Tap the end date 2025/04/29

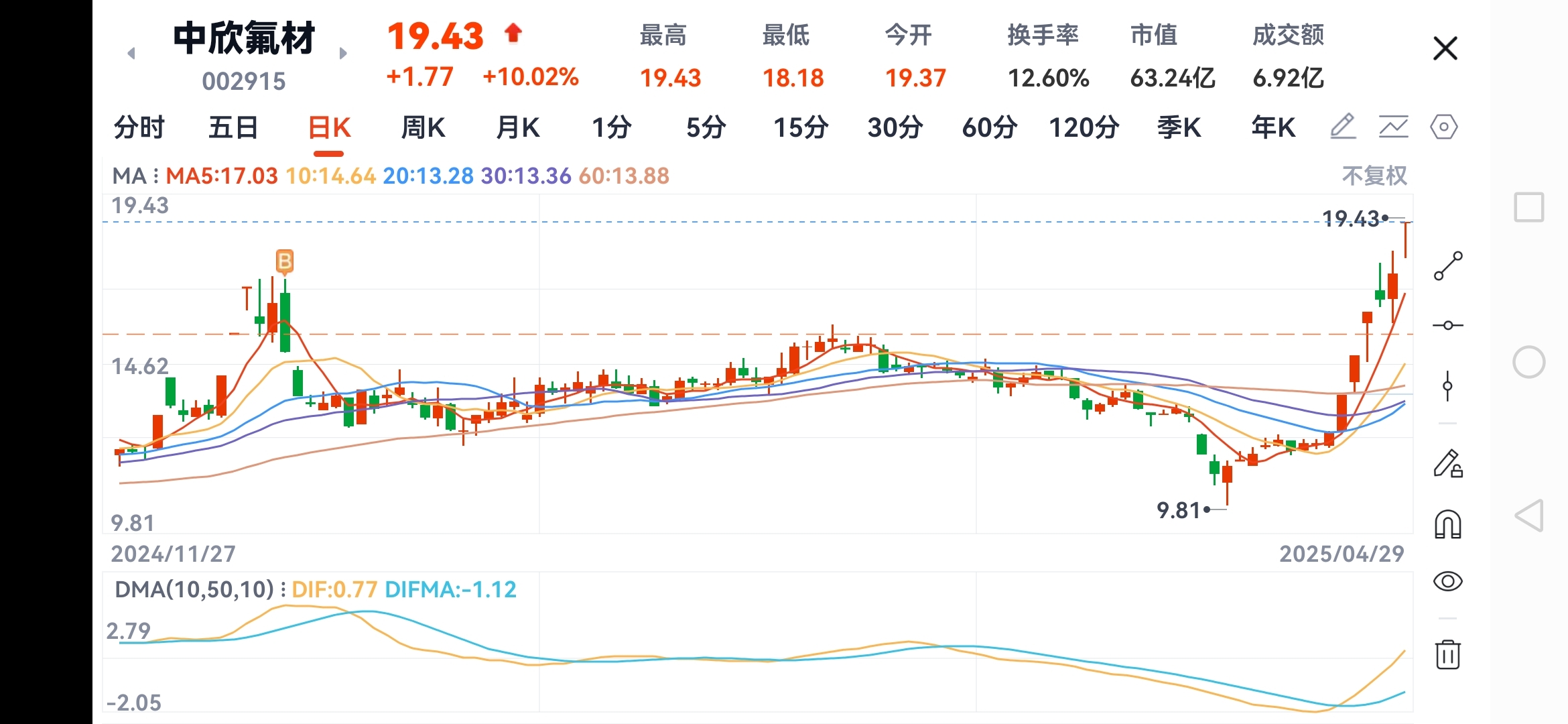(1342, 554)
